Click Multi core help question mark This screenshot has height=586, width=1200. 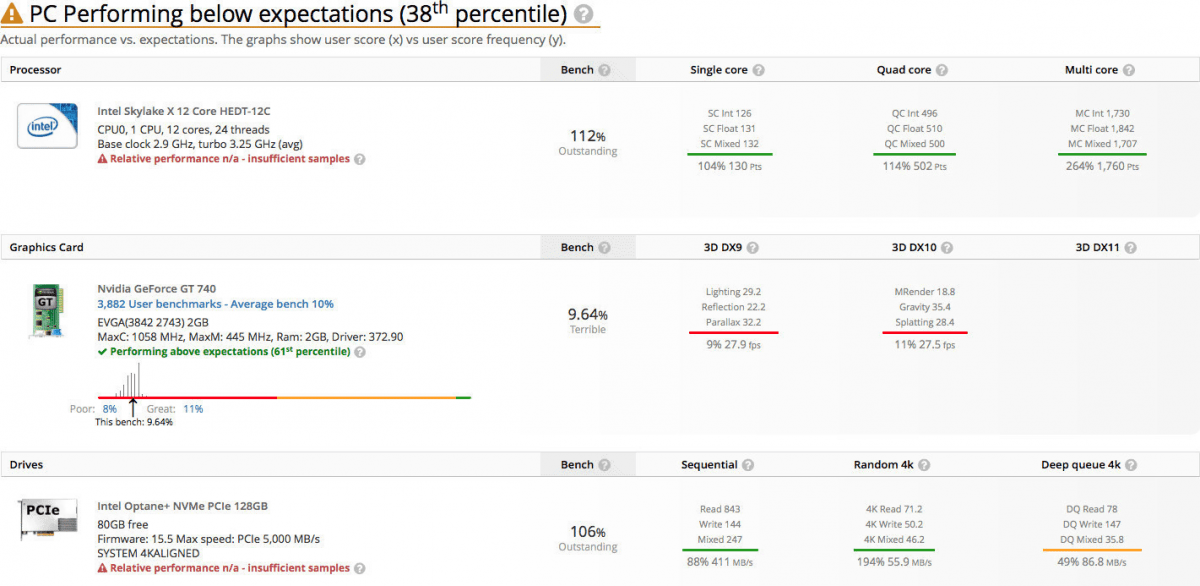click(1129, 70)
